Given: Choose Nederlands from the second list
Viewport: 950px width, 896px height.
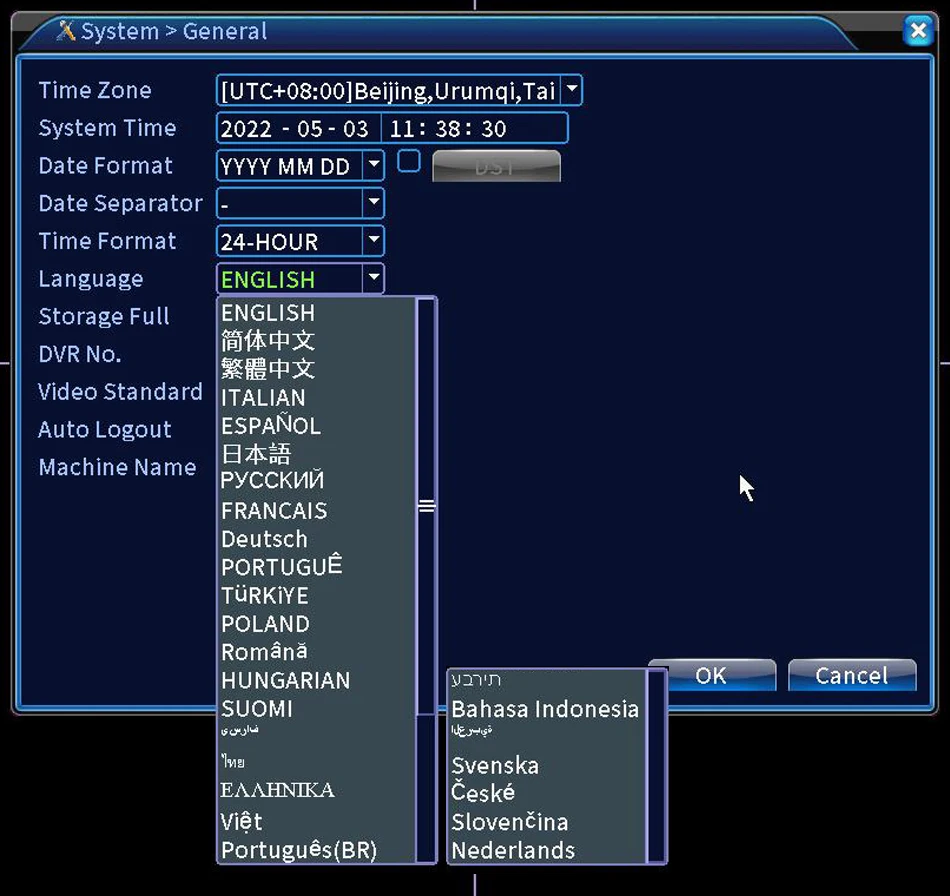Looking at the screenshot, I should [512, 850].
